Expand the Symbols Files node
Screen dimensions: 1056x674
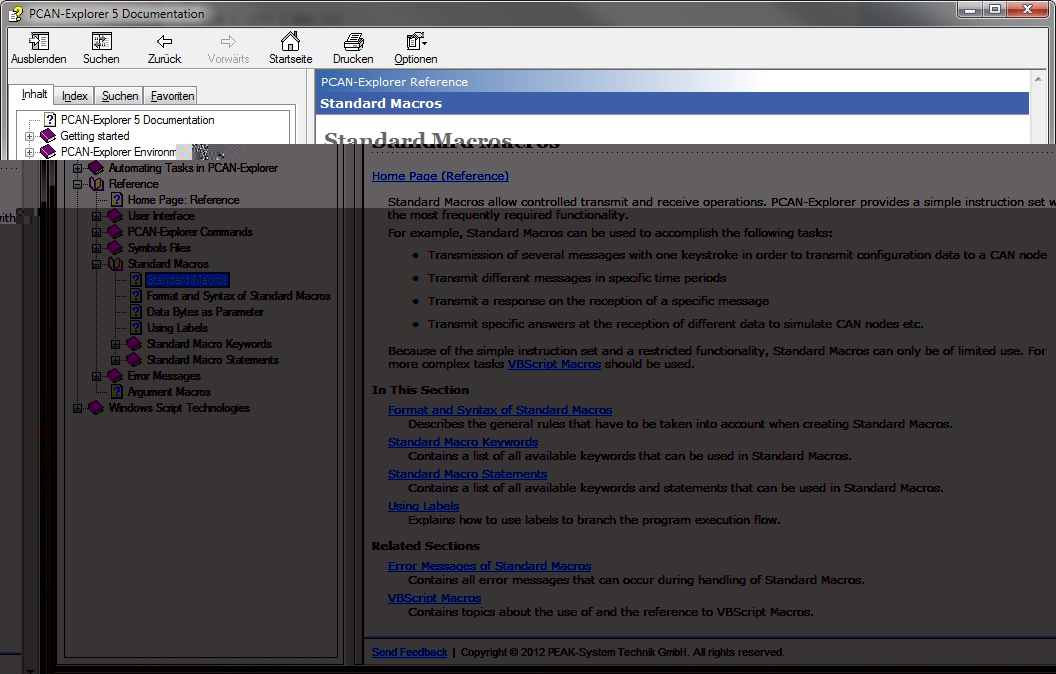[96, 248]
